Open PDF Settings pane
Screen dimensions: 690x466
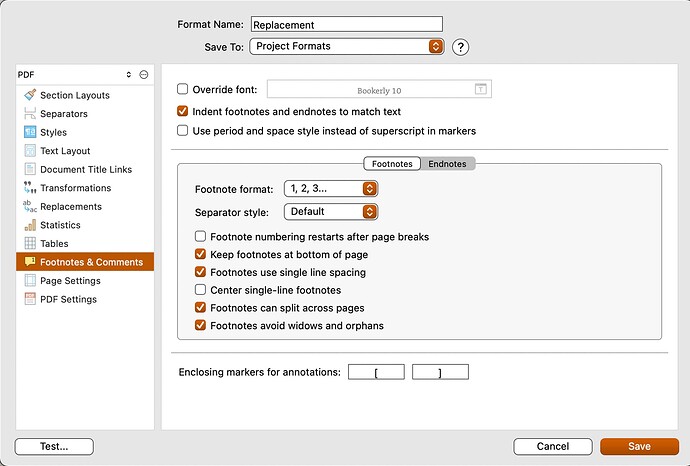pos(85,299)
